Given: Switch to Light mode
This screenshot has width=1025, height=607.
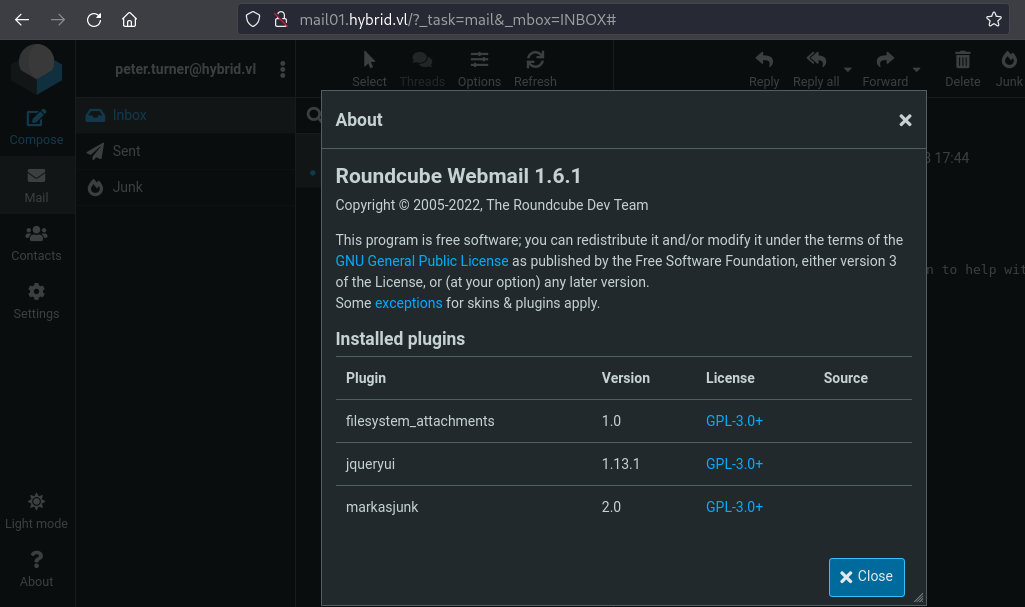Looking at the screenshot, I should (x=37, y=512).
